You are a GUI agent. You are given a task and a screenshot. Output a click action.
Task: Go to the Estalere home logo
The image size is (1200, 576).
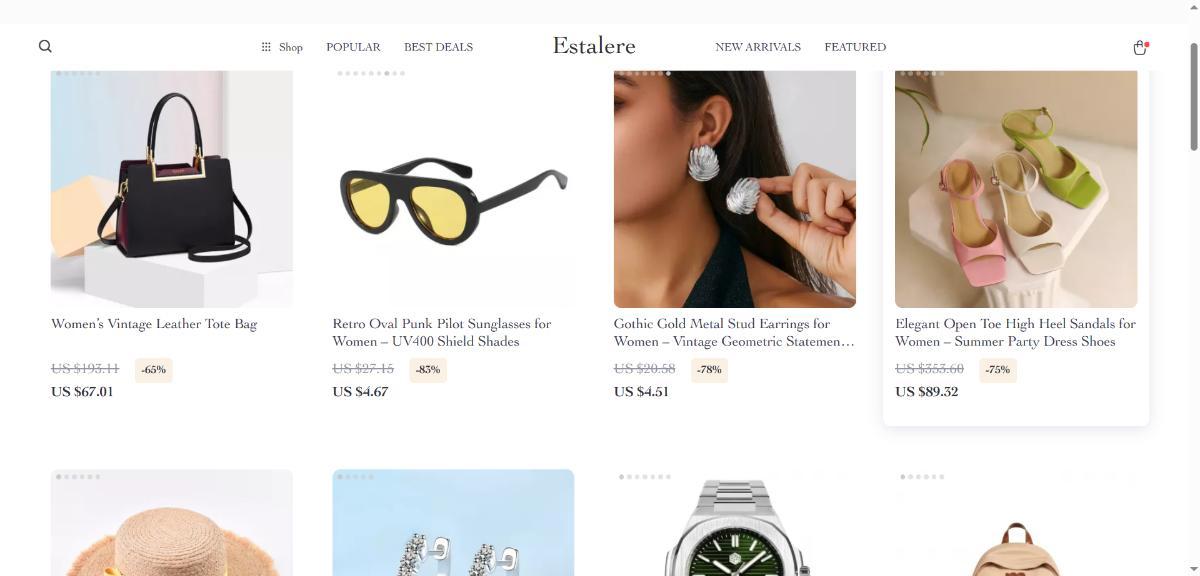[594, 46]
